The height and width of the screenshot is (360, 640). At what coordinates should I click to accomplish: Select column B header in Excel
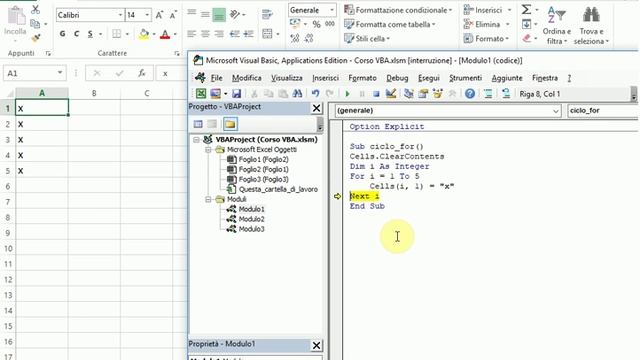[x=94, y=93]
